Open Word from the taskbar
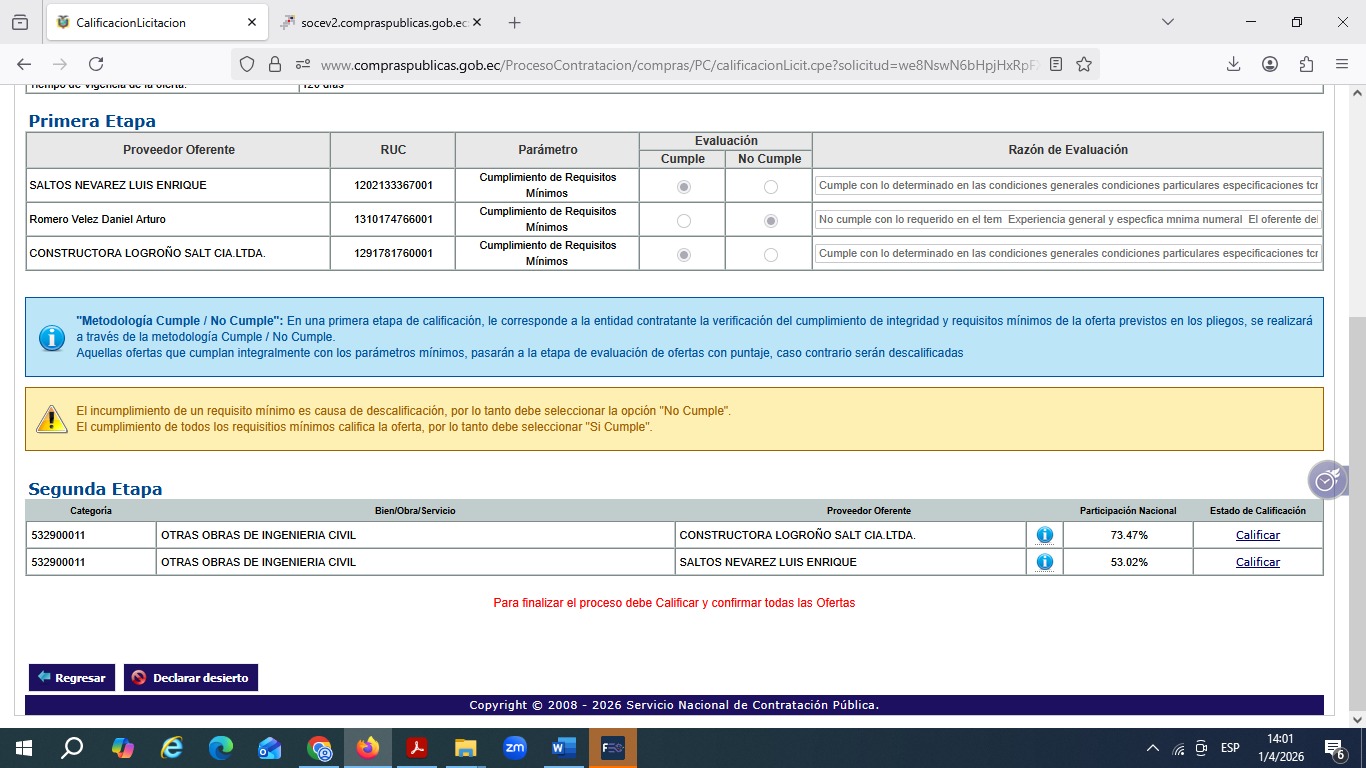This screenshot has width=1366, height=768. (564, 748)
